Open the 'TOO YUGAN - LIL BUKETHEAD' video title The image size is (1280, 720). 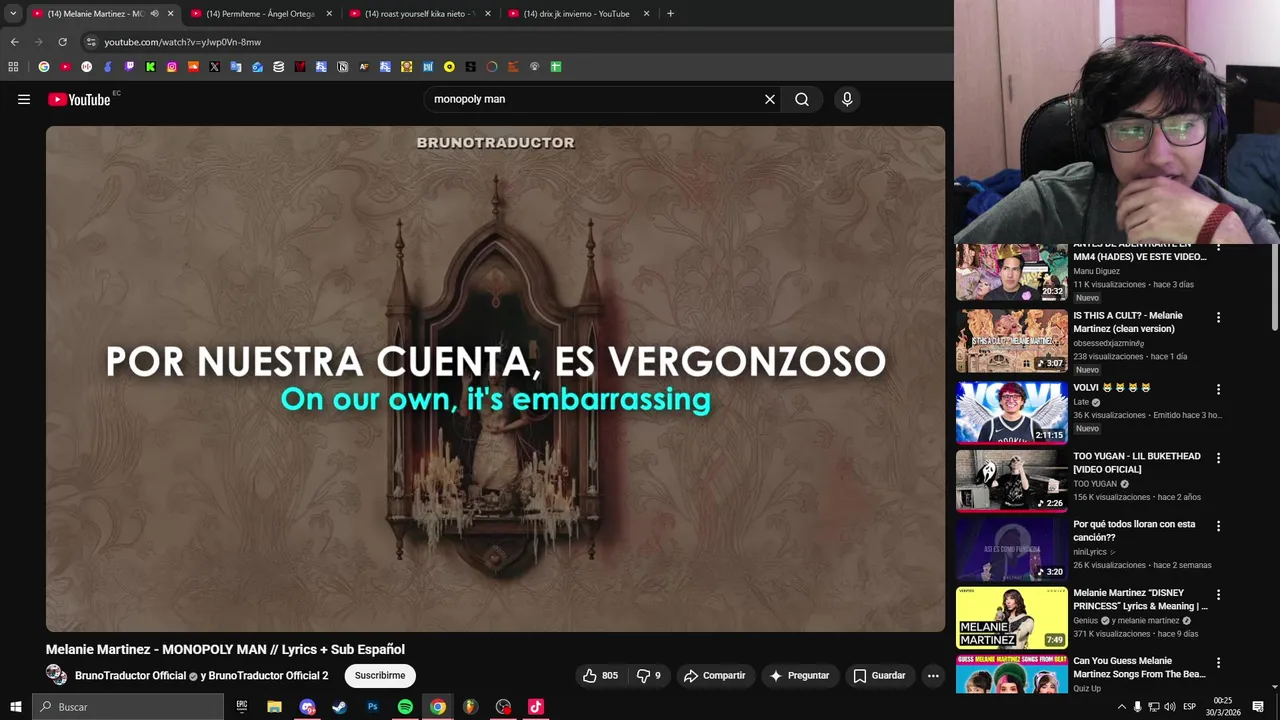coord(1137,463)
